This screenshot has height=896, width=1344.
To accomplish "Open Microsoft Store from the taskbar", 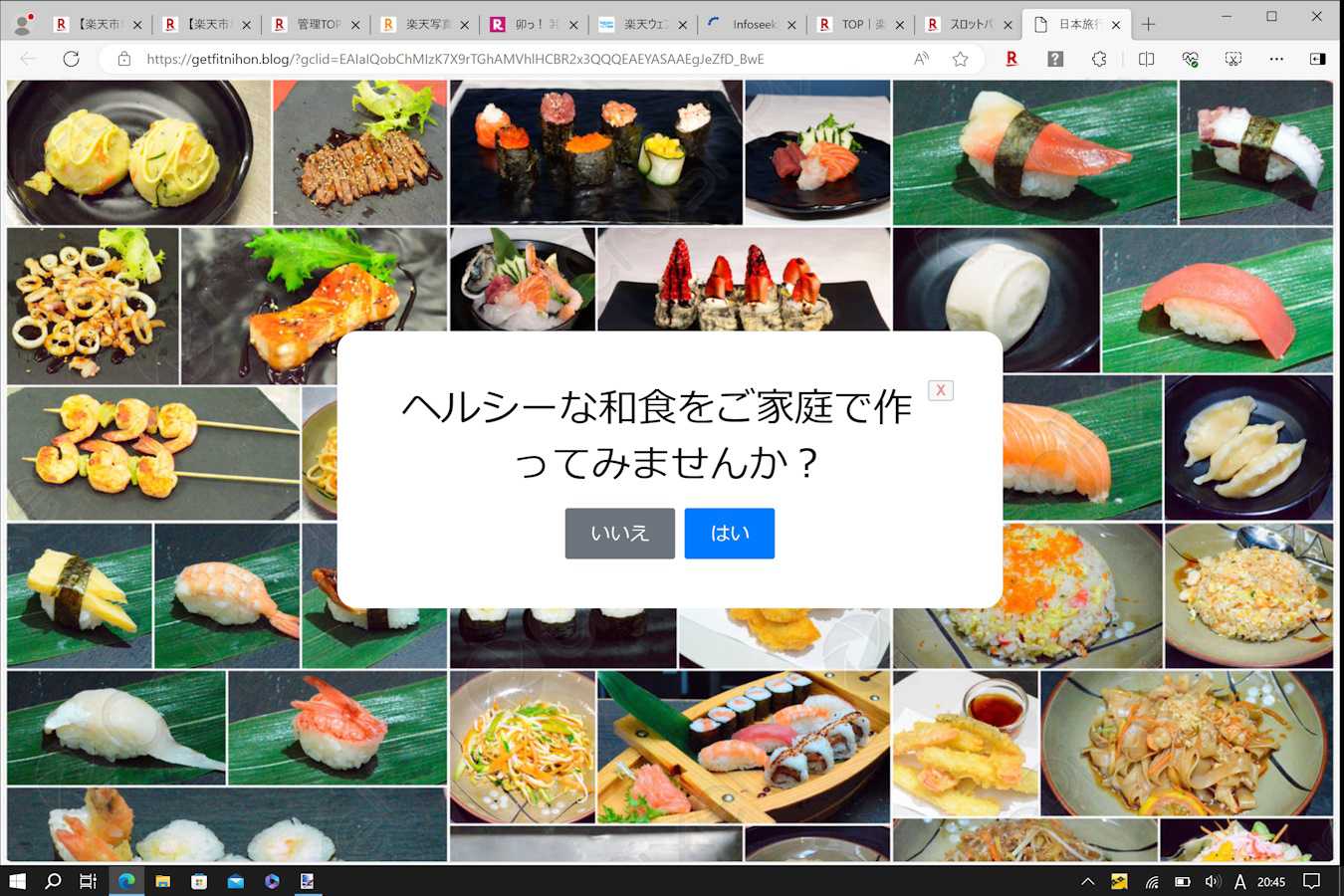I will pyautogui.click(x=199, y=881).
